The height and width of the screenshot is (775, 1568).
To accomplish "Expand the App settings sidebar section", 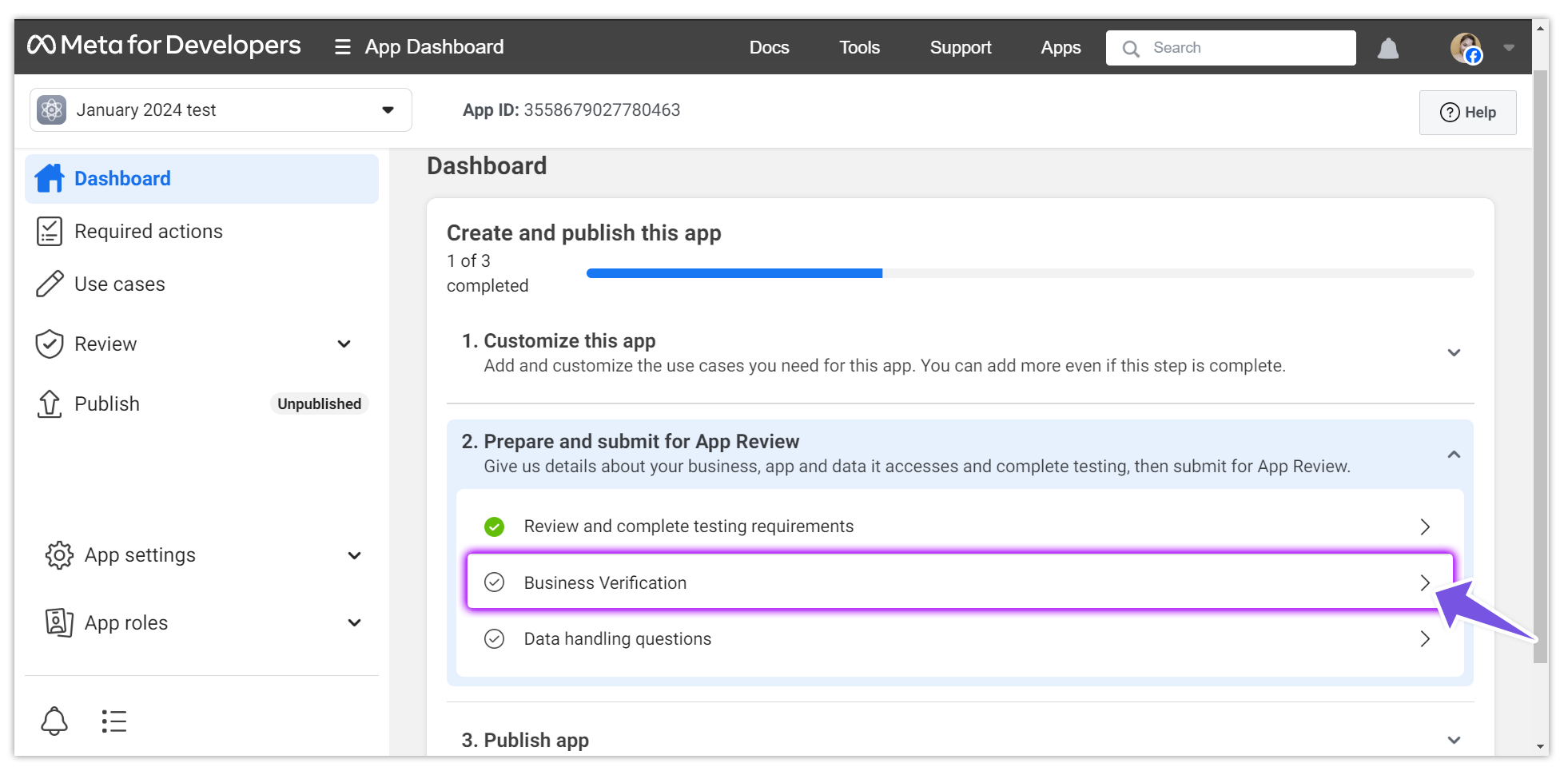I will [354, 555].
